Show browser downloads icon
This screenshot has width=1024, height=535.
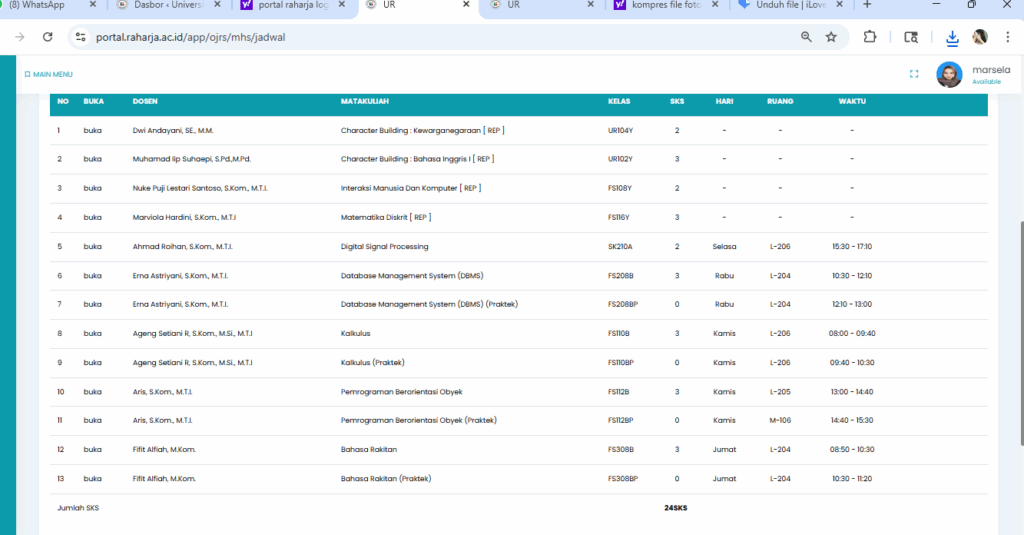952,37
